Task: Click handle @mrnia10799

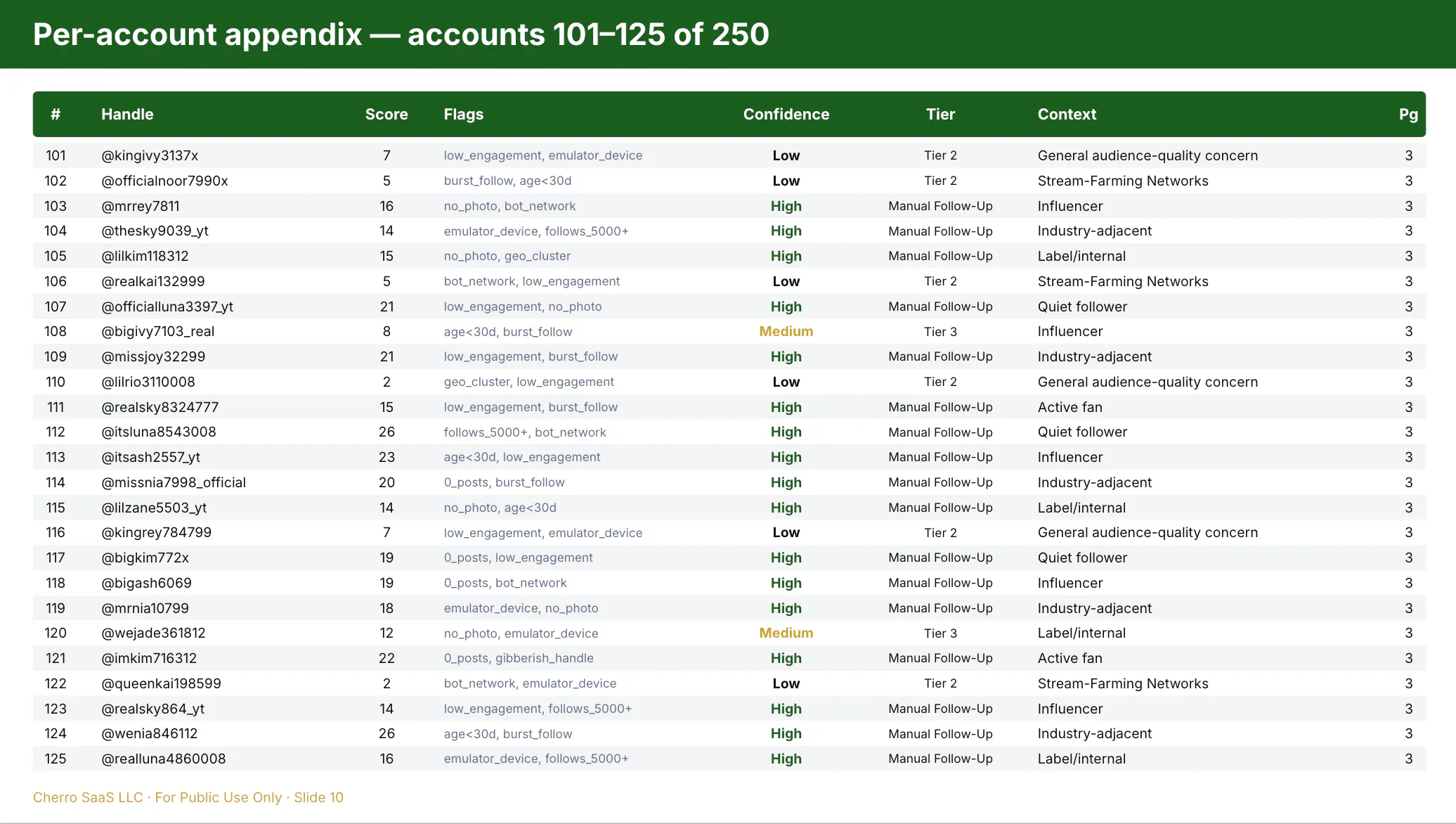Action: [145, 608]
